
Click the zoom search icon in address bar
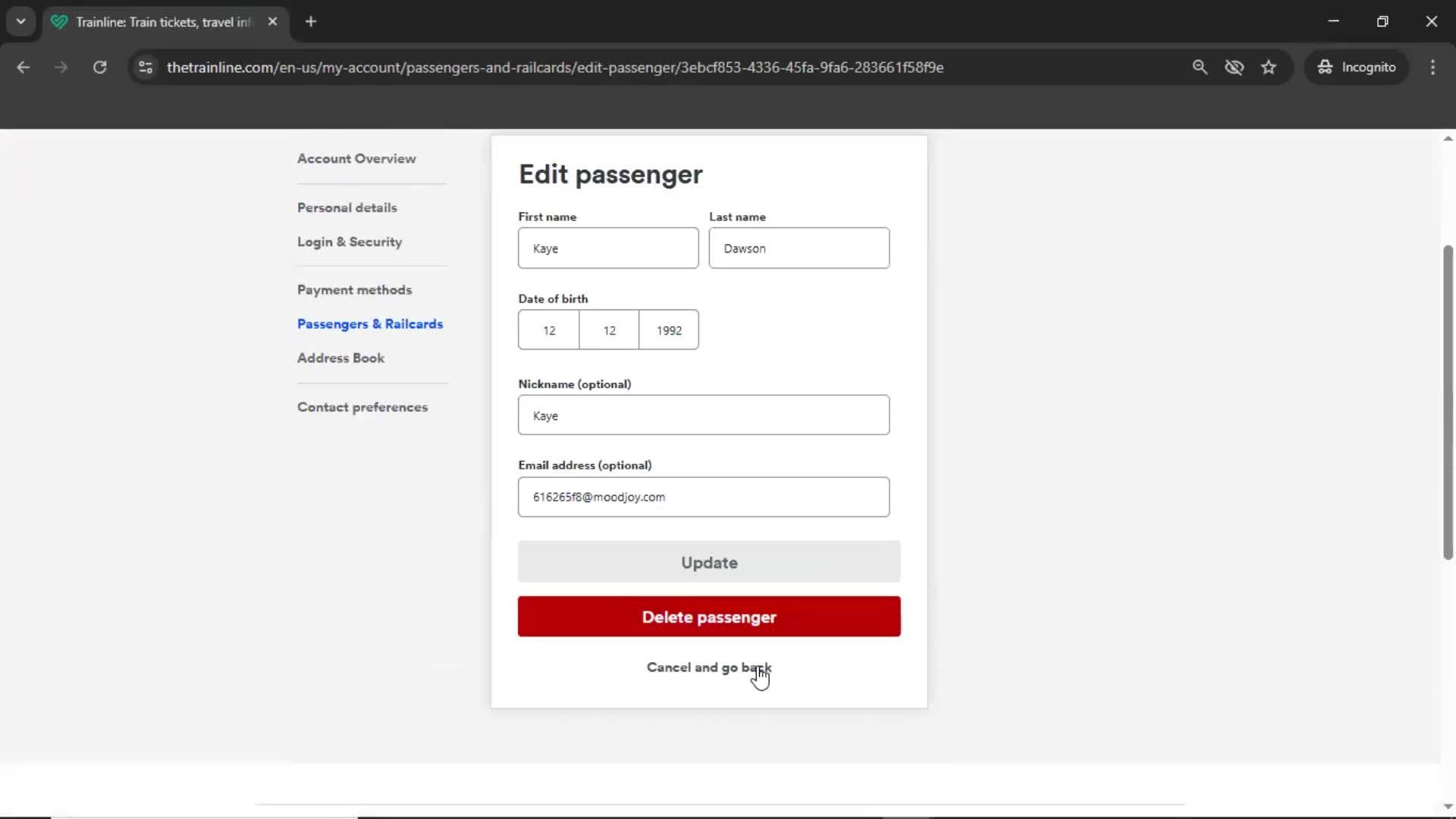(x=1200, y=67)
